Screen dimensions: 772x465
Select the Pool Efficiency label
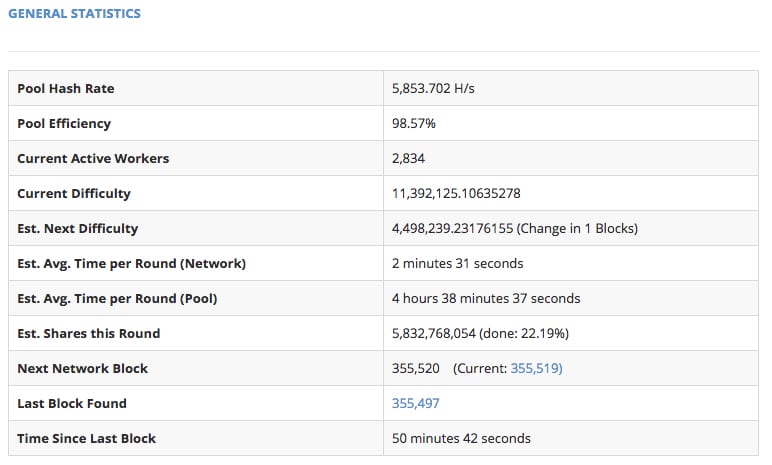[64, 124]
